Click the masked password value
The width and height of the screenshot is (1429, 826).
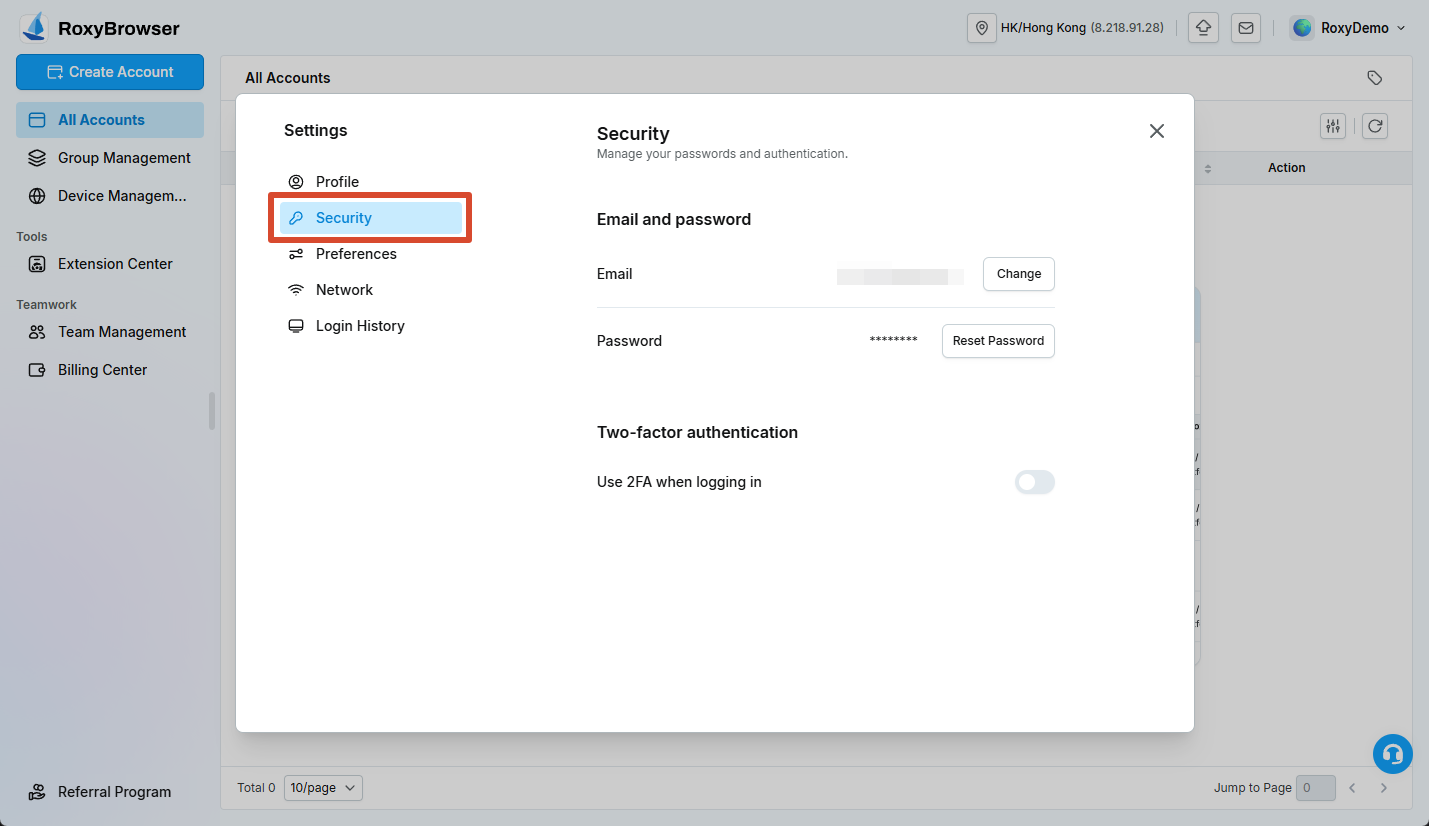894,341
